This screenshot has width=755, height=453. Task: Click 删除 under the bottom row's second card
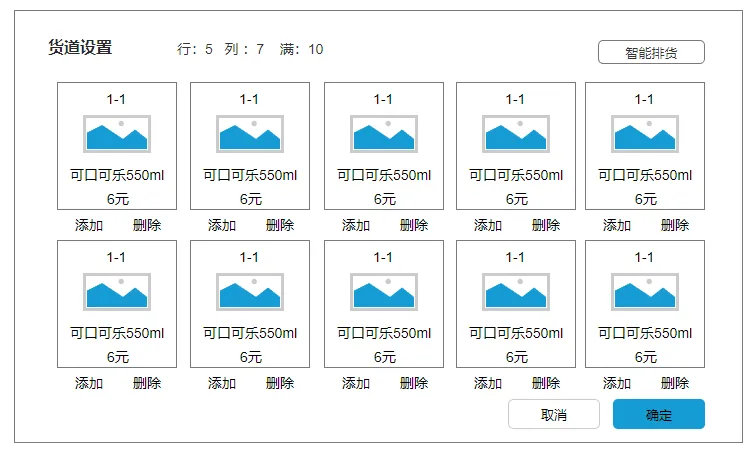pos(280,383)
